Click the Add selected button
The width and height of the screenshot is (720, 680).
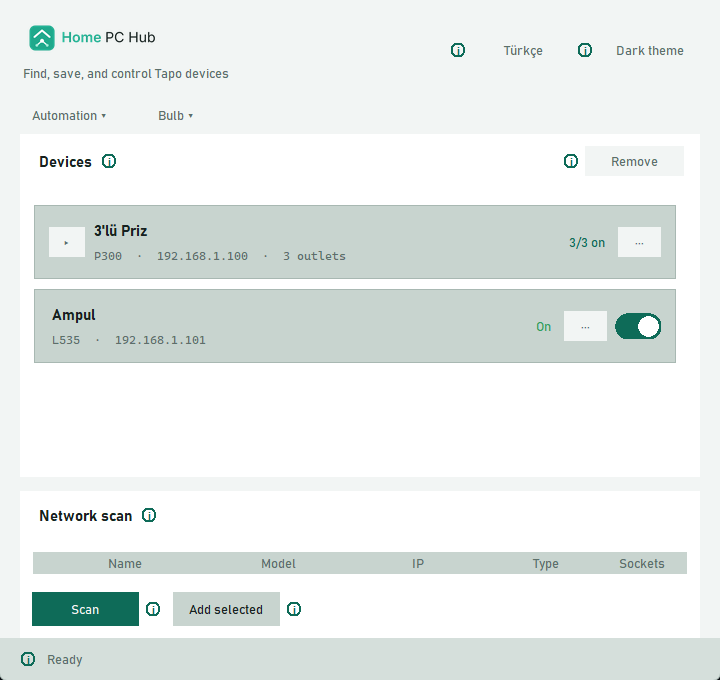pos(226,609)
